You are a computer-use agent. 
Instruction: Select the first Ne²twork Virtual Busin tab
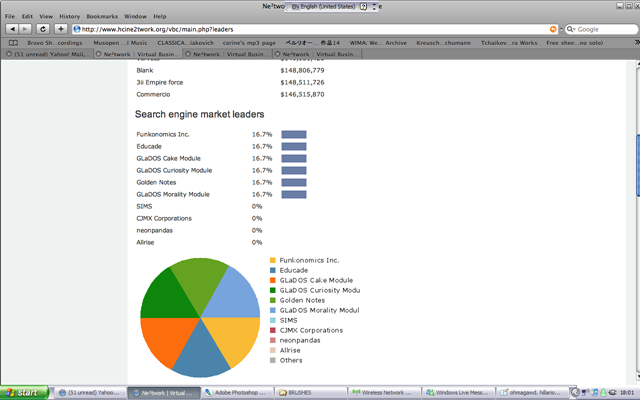tap(138, 54)
